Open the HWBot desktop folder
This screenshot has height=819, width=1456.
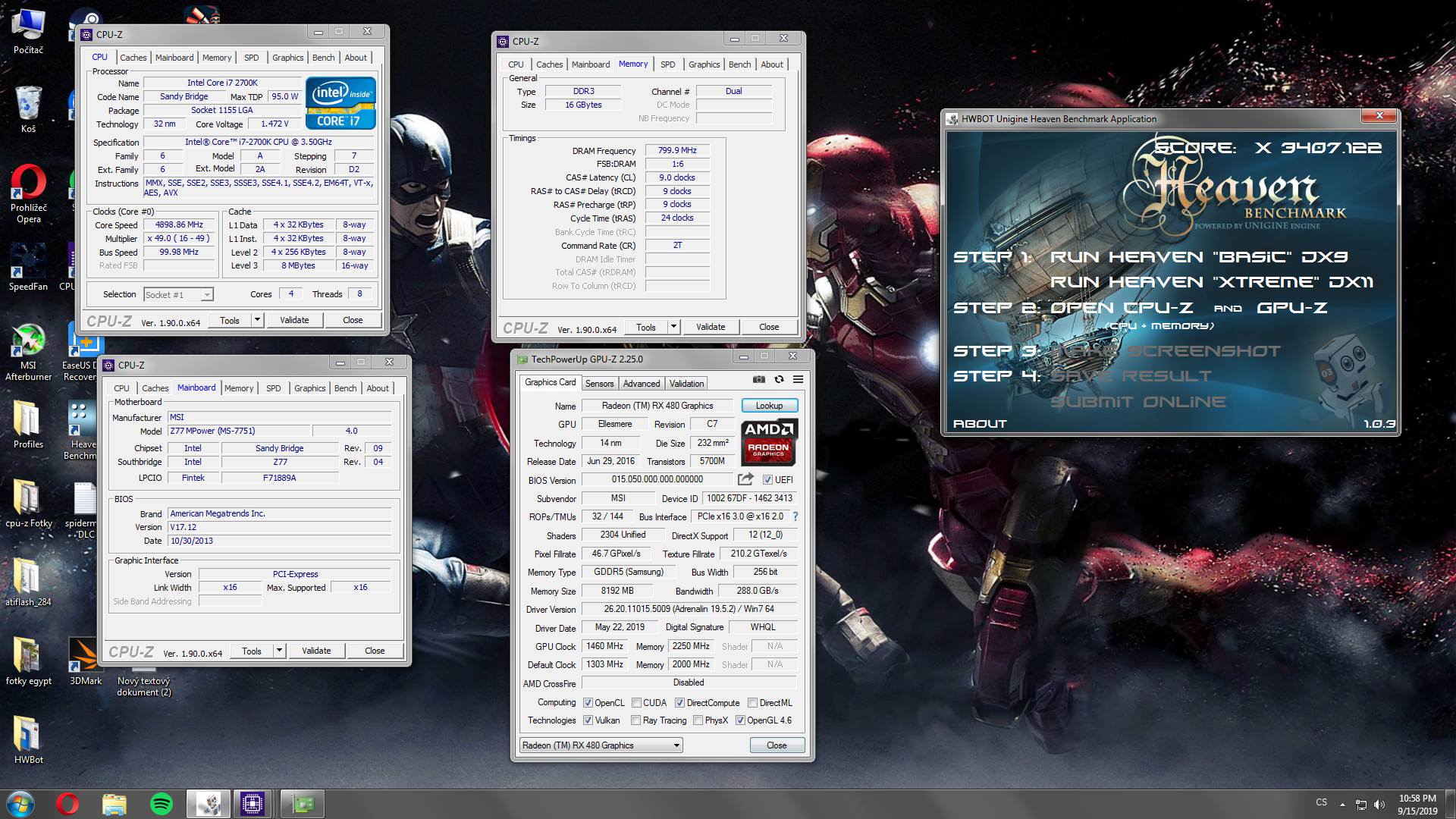[28, 740]
